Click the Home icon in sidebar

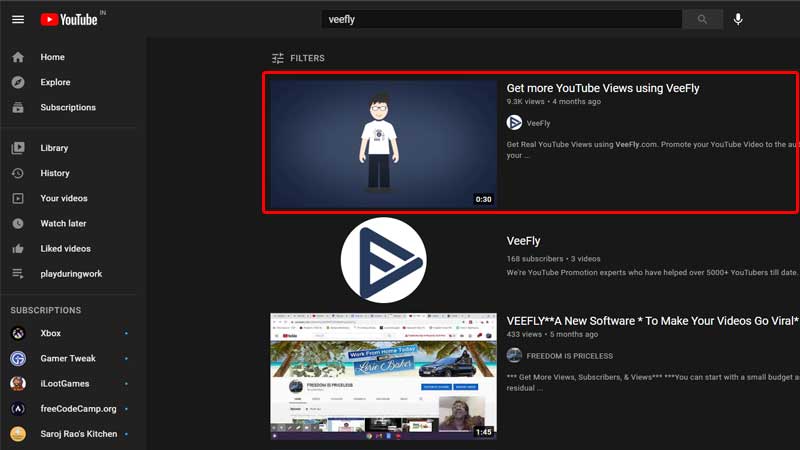[18, 57]
